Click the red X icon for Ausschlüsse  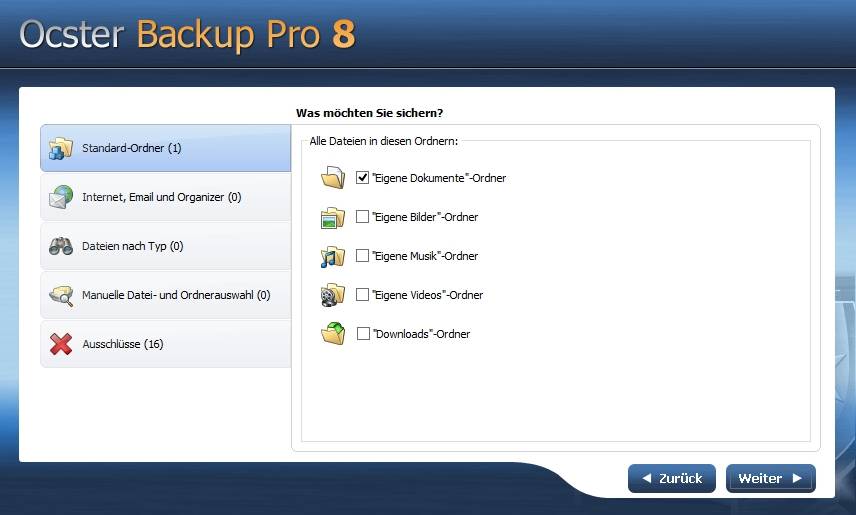click(x=61, y=344)
